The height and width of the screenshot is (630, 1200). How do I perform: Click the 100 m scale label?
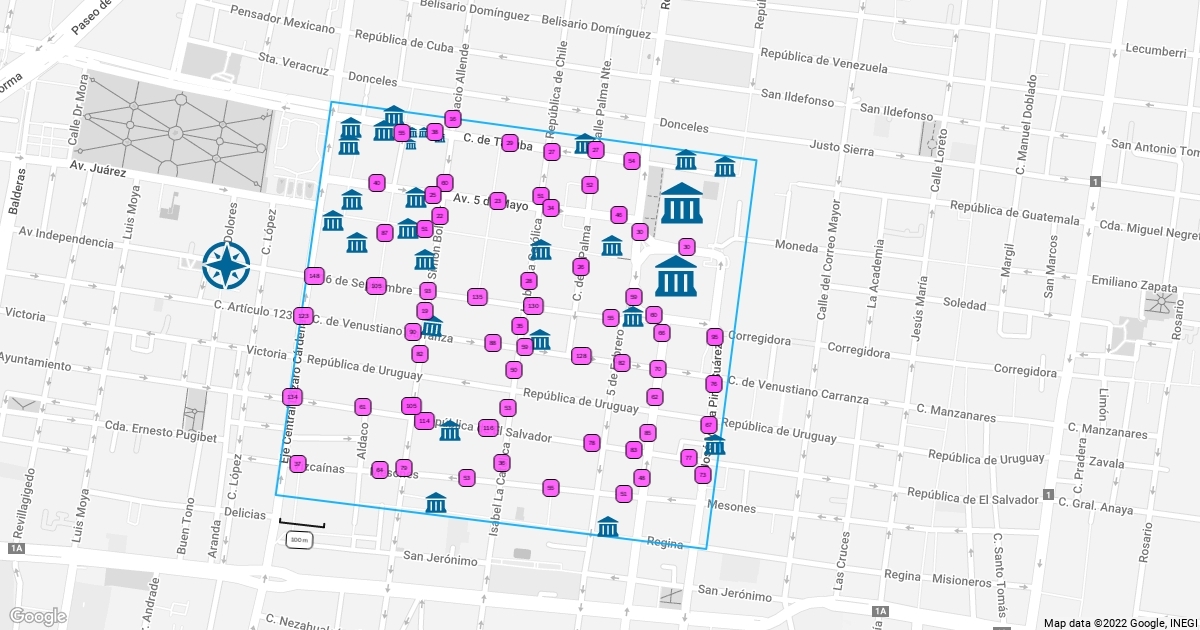coord(300,540)
